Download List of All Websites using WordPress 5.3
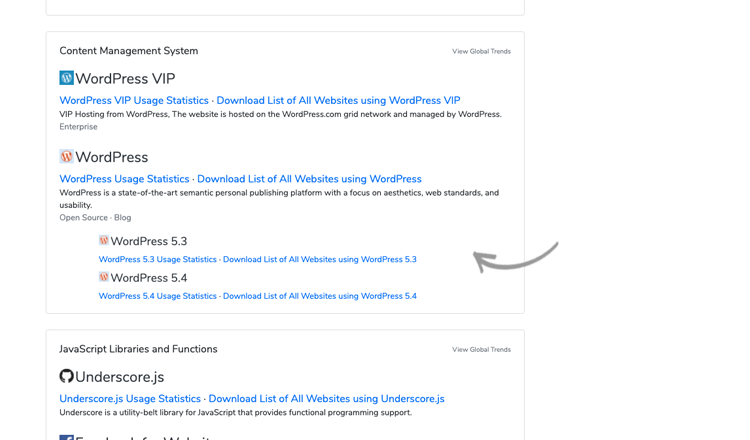This screenshot has width=750, height=440. tap(320, 259)
